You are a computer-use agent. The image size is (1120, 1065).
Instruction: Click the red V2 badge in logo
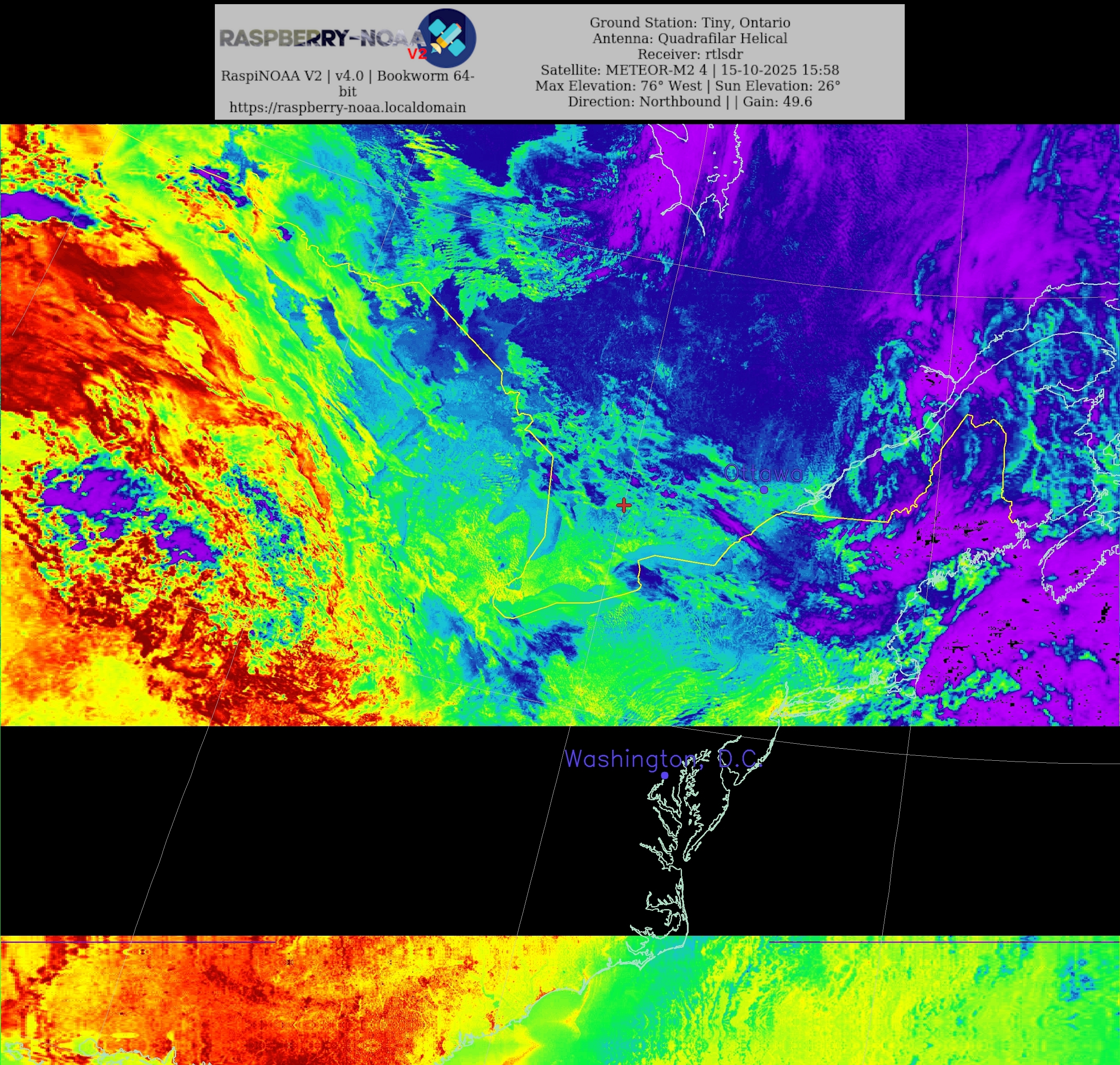pyautogui.click(x=417, y=54)
